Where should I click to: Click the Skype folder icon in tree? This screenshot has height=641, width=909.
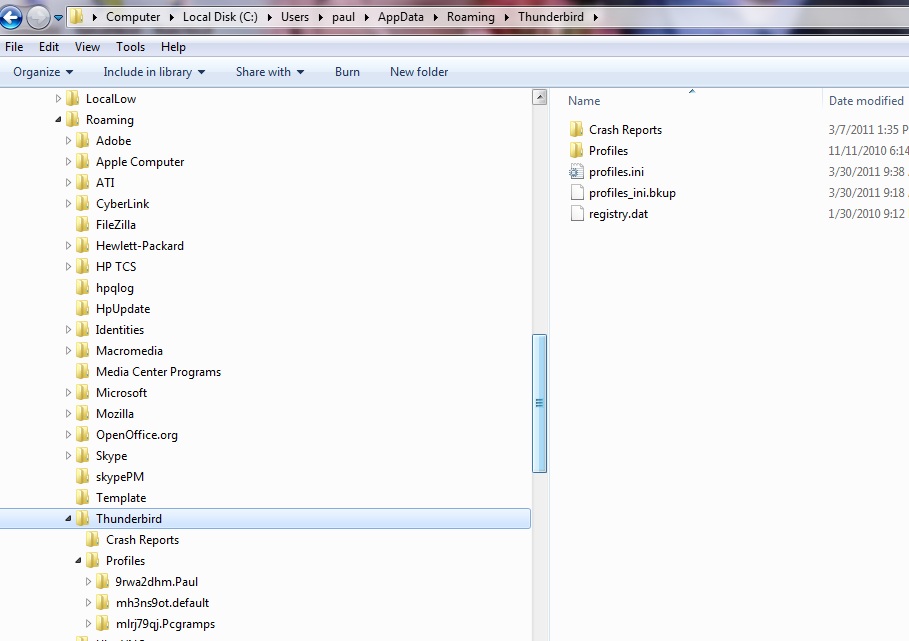pyautogui.click(x=82, y=456)
